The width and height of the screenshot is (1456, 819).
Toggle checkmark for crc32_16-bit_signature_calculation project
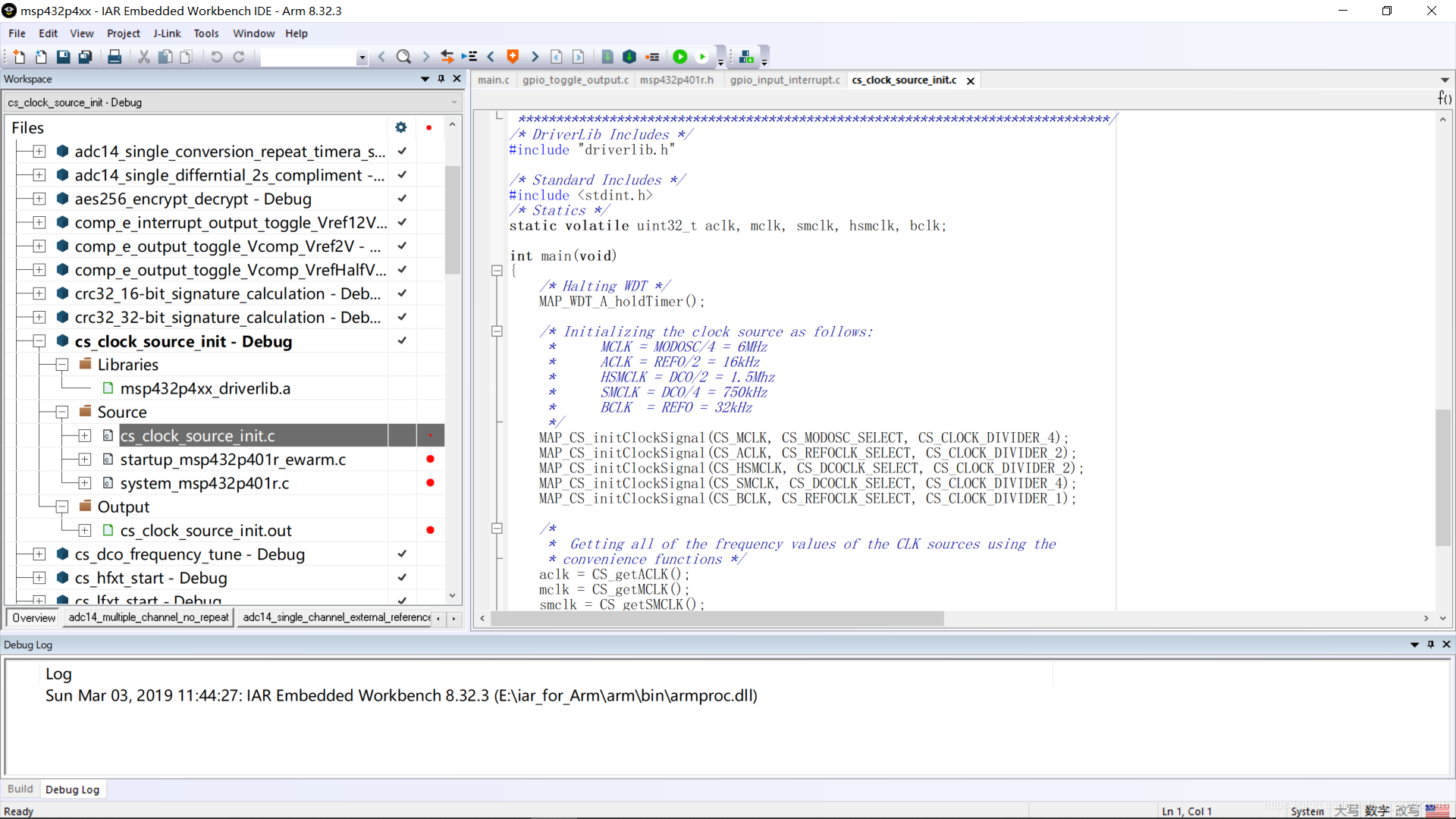click(403, 293)
